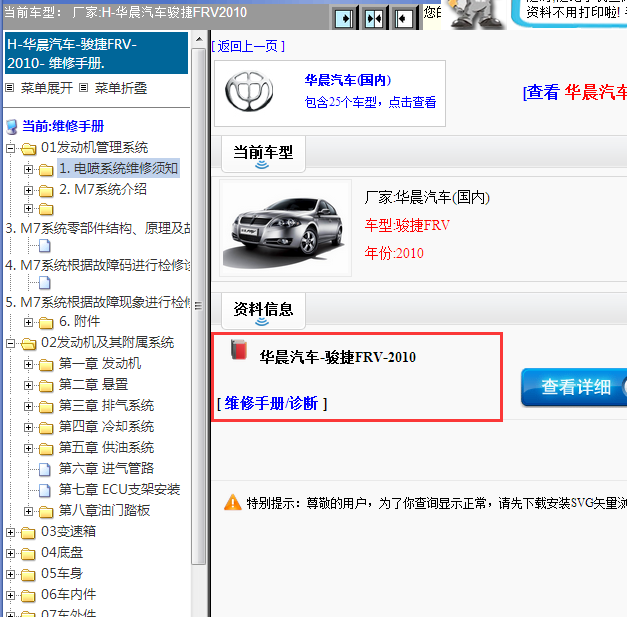
Task: Click folder icon of 01发动机管理系统
Action: 28,149
